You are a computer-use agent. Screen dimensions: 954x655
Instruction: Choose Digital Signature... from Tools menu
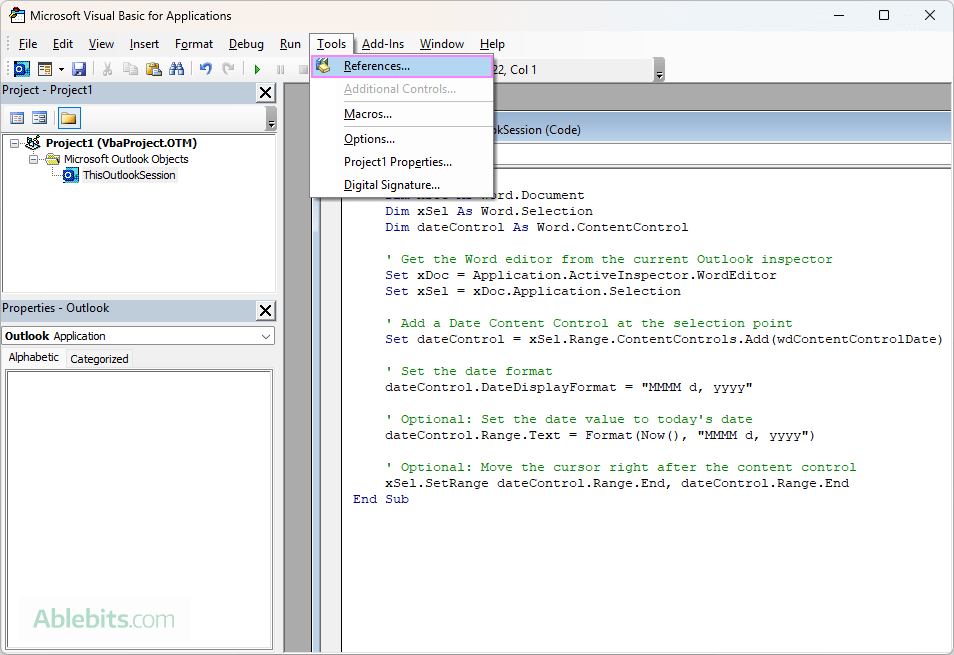(x=402, y=185)
